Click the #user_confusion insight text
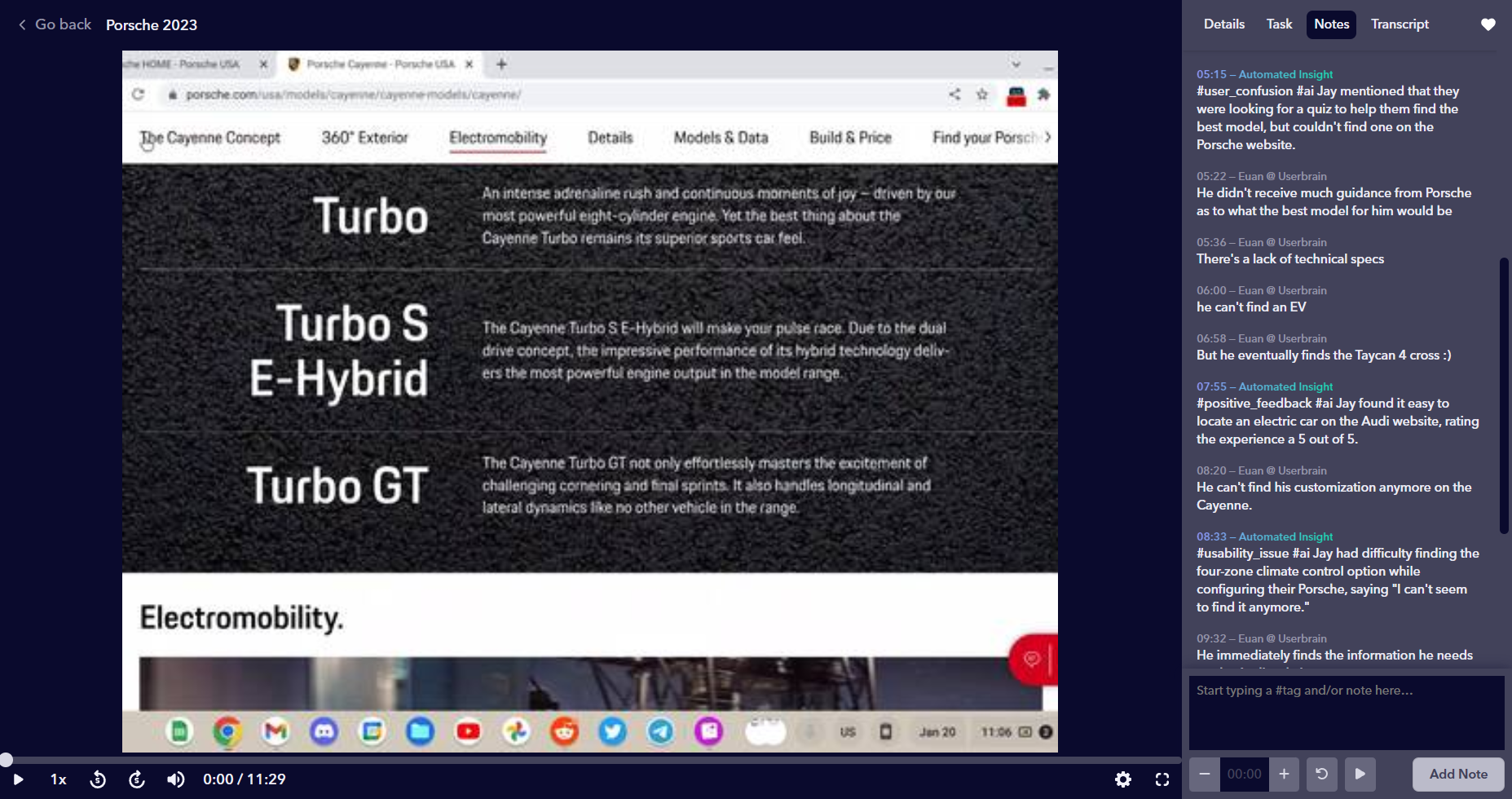Screen dimensions: 1512x799 point(1328,118)
